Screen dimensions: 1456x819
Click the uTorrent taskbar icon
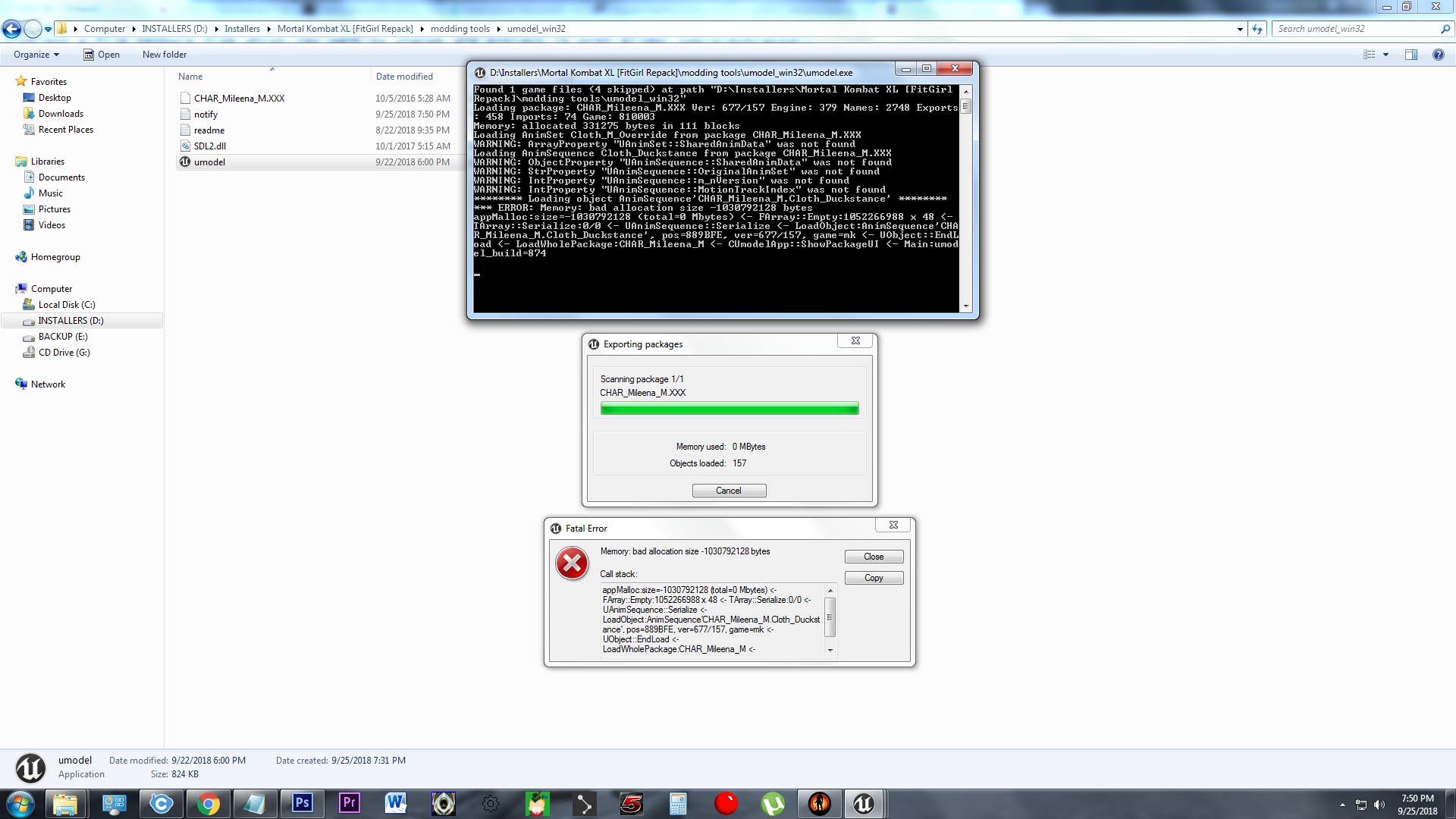[x=772, y=803]
